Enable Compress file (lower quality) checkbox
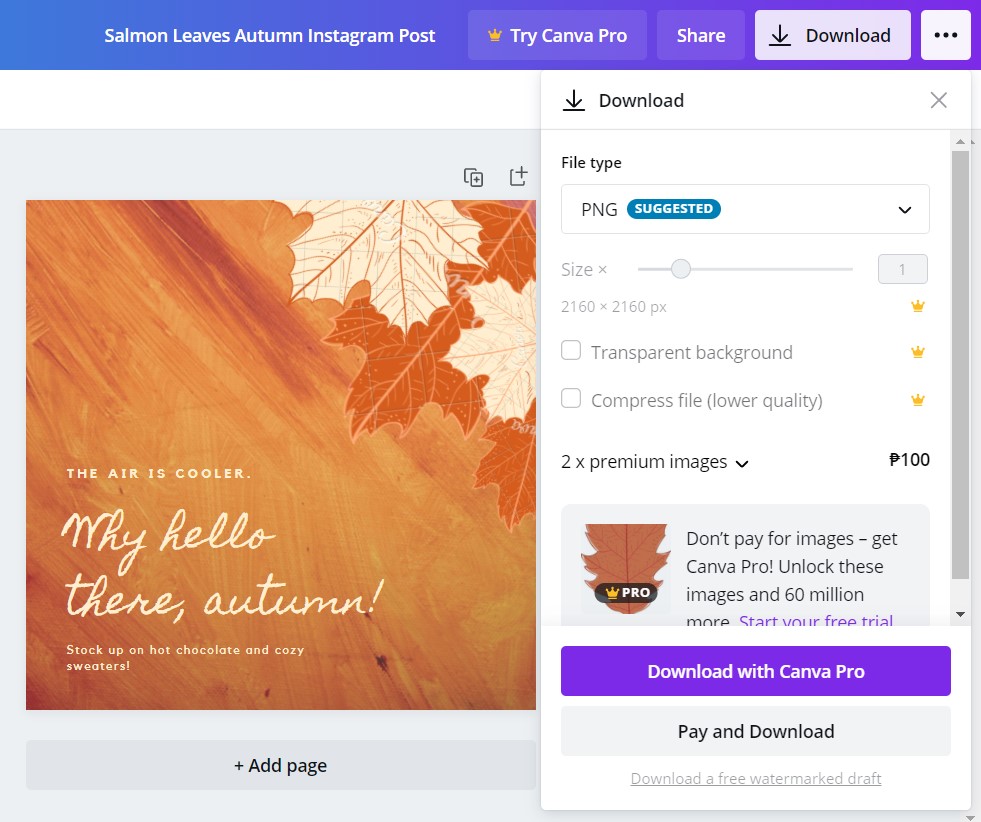Screen dimensions: 981x822 point(571,398)
